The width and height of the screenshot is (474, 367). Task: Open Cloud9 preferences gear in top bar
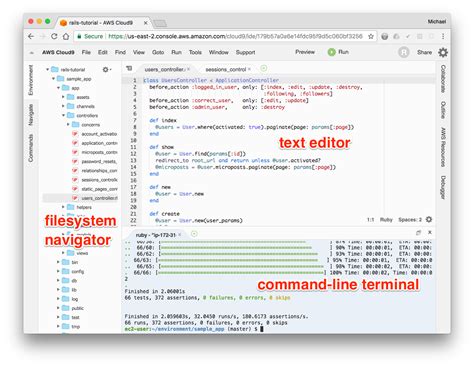point(443,52)
